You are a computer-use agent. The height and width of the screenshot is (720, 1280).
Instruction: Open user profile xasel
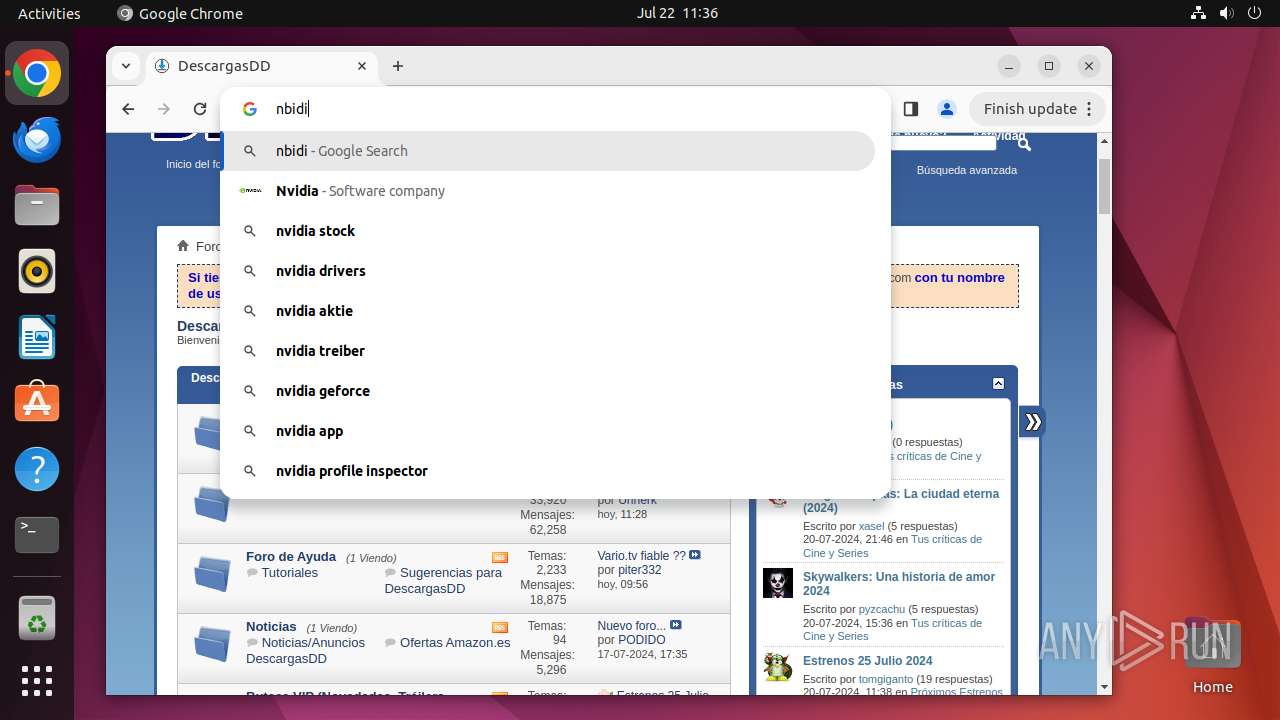click(x=872, y=526)
